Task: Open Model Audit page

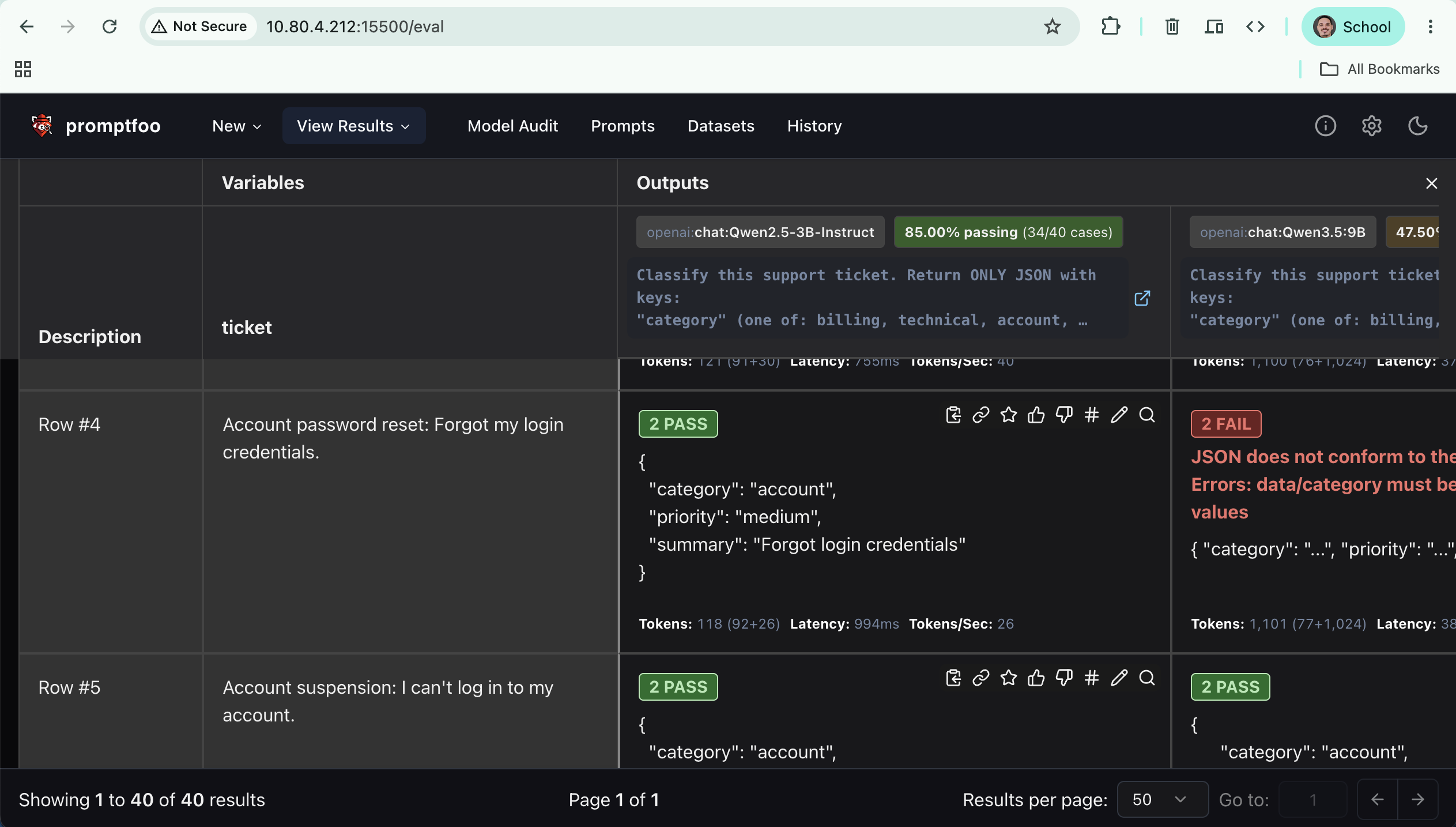Action: point(513,126)
